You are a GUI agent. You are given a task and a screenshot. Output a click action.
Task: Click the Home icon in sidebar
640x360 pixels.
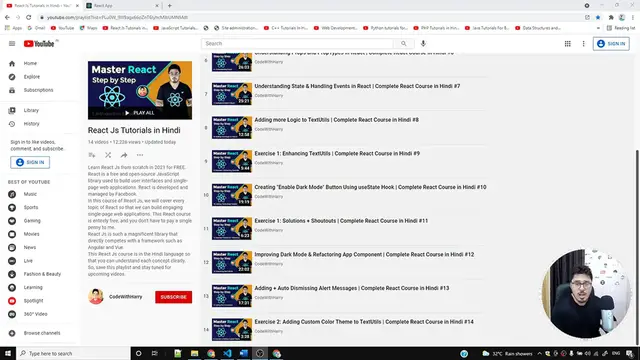pyautogui.click(x=12, y=64)
